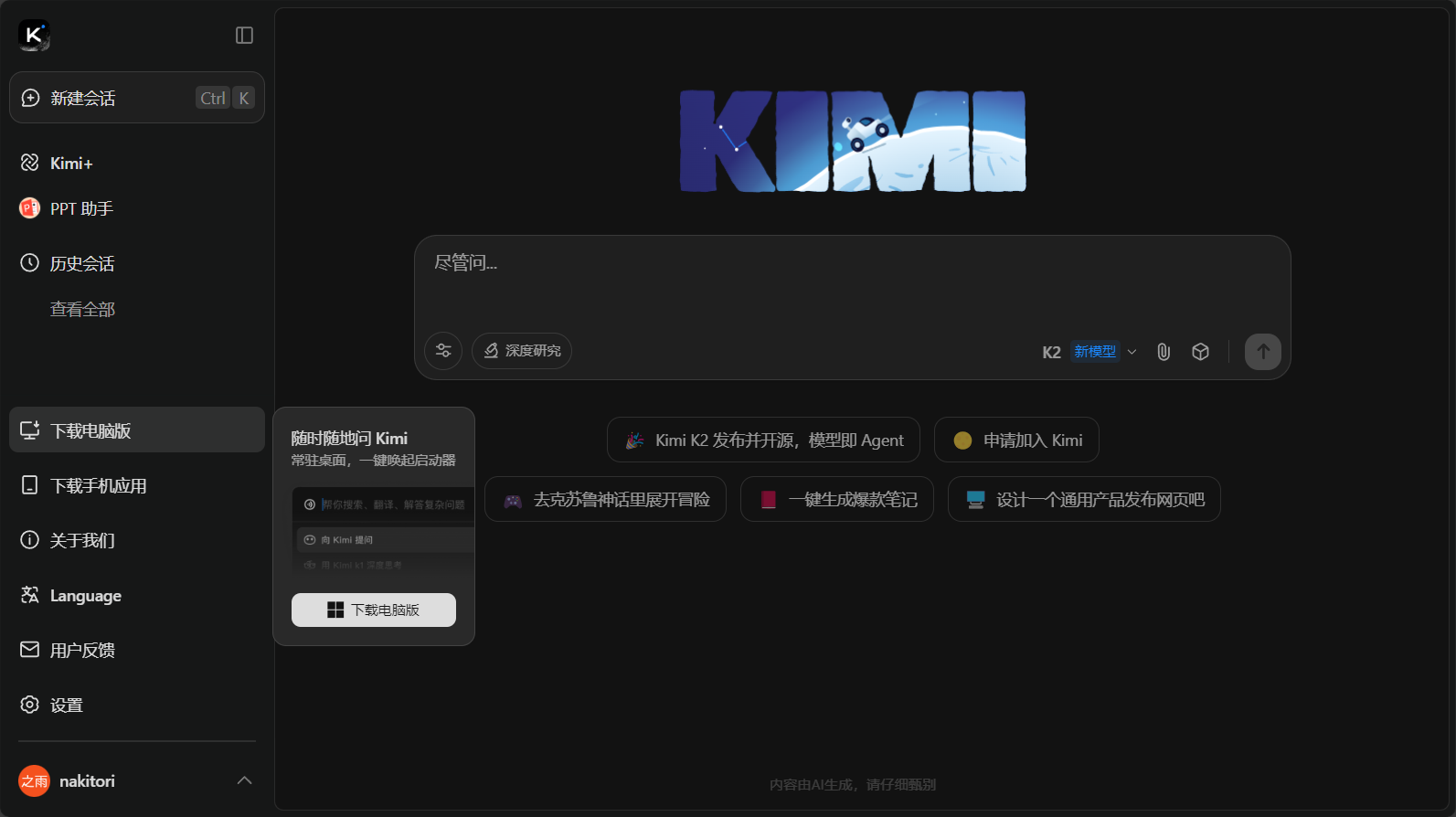Click the Ctrl K shortcut hint

pyautogui.click(x=225, y=98)
